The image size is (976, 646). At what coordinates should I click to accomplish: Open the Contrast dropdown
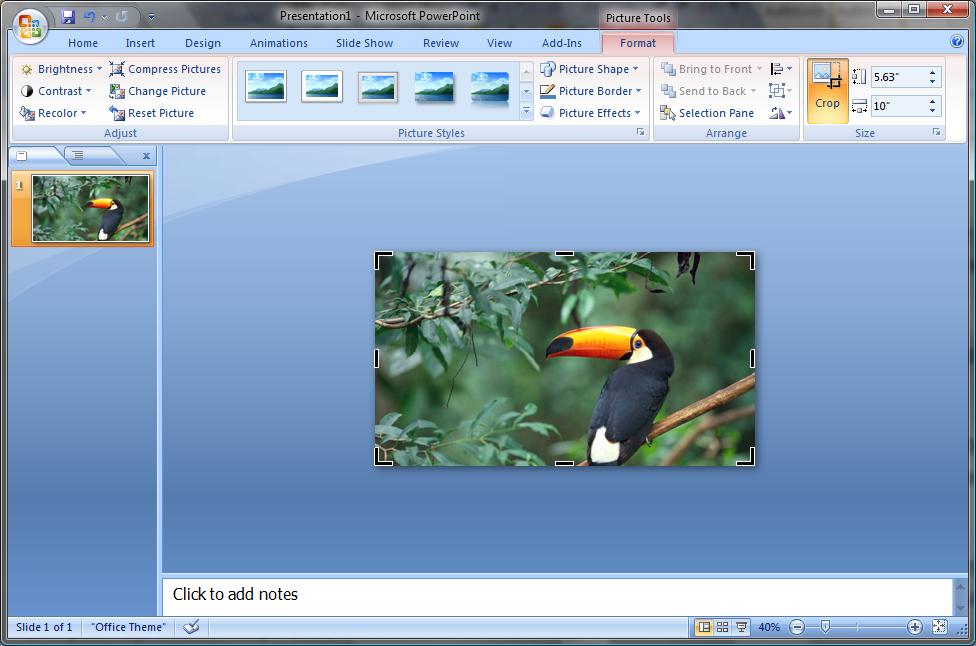[56, 91]
